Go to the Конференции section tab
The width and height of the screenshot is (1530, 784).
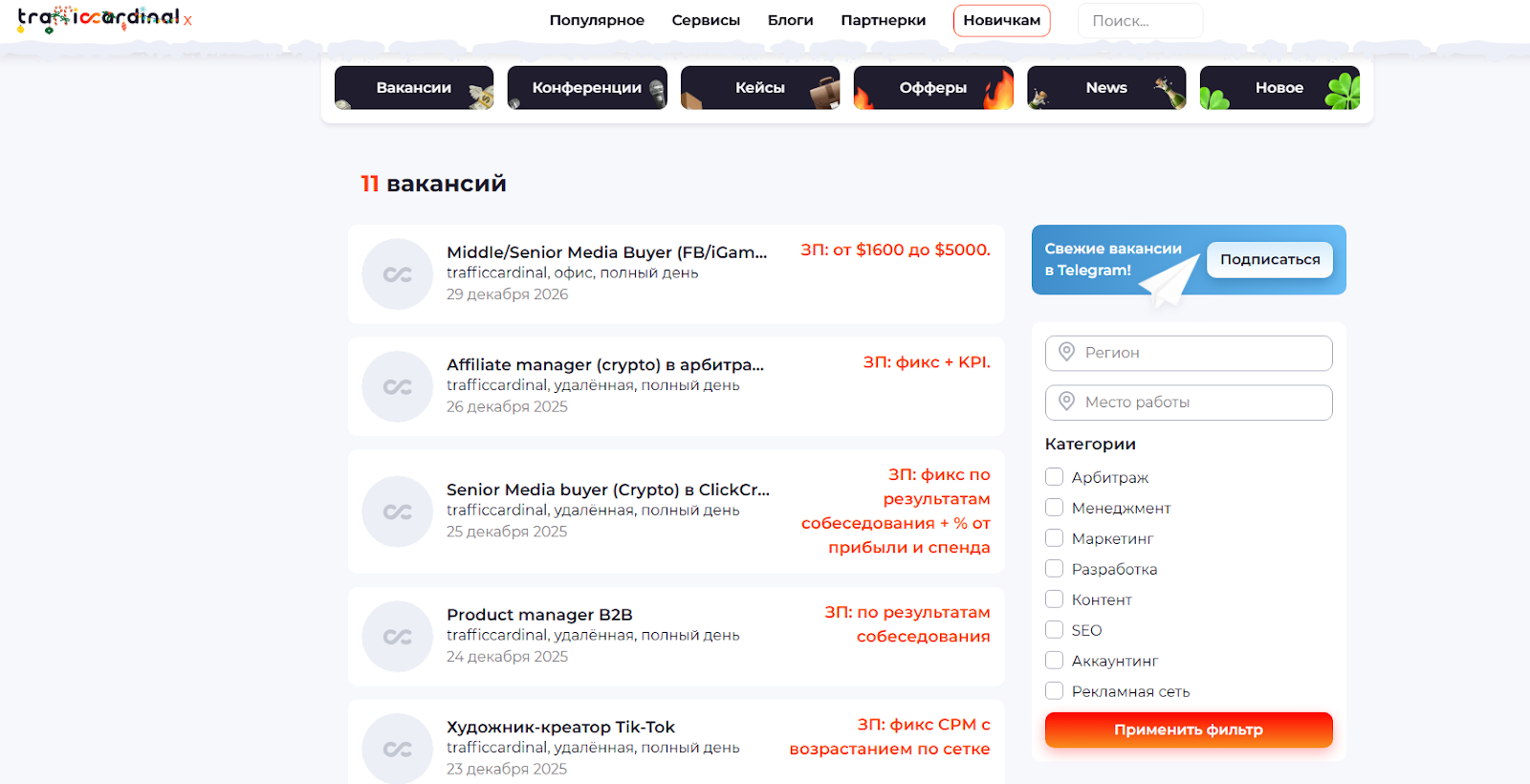click(587, 88)
